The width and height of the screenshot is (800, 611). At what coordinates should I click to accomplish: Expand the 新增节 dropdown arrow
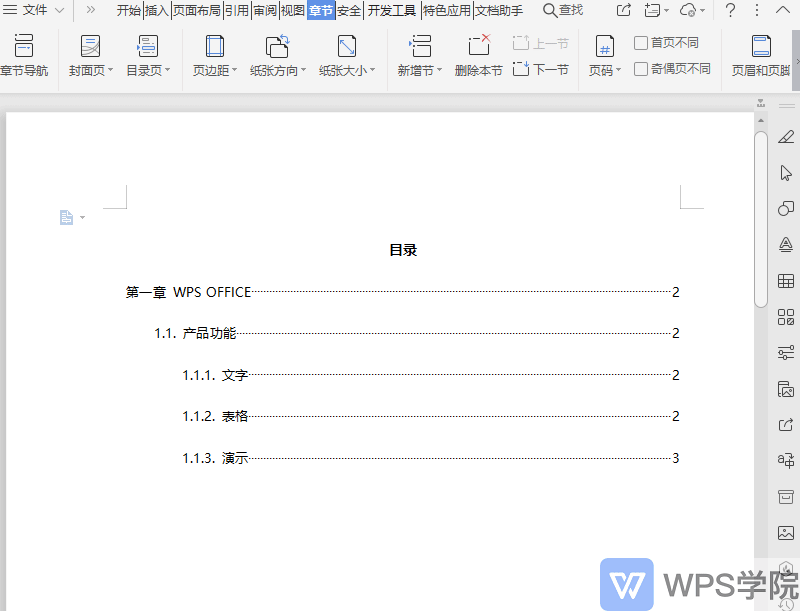[x=439, y=70]
